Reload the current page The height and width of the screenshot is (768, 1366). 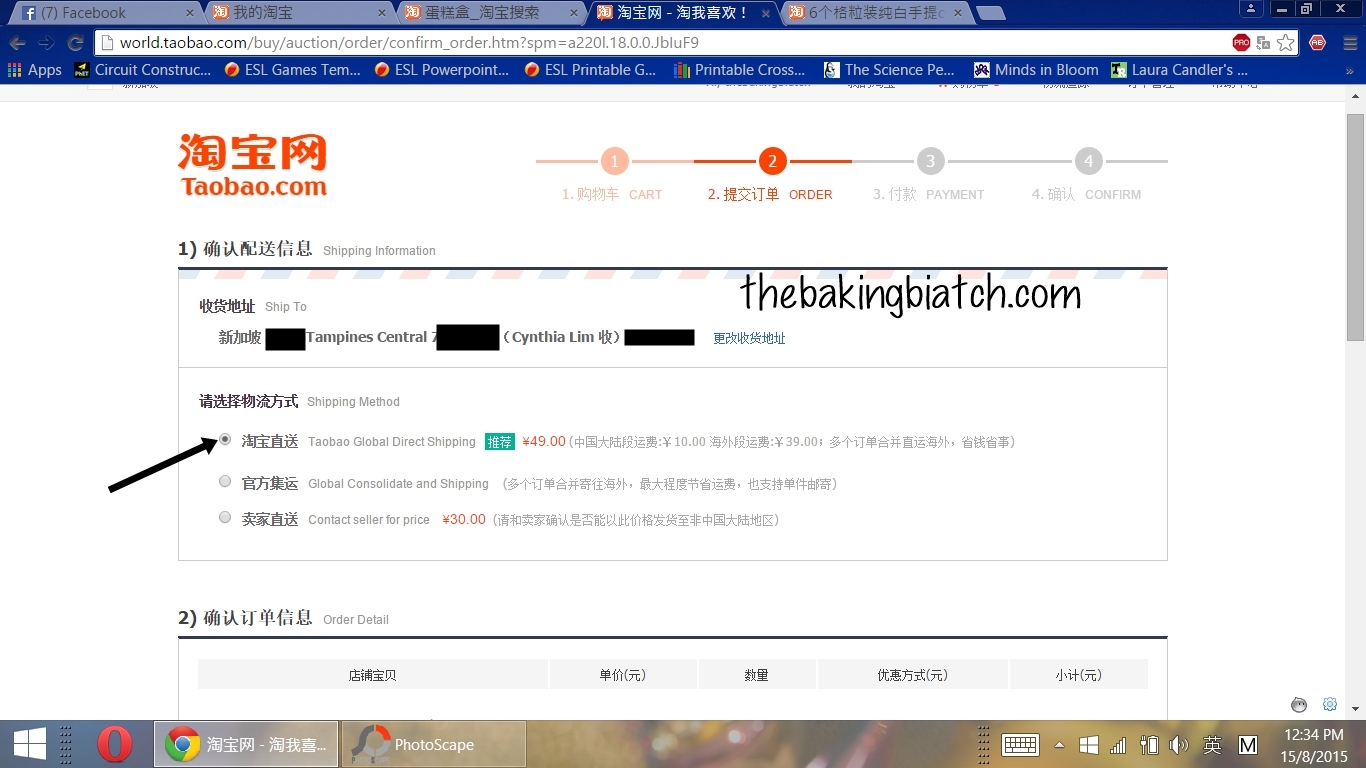click(75, 43)
